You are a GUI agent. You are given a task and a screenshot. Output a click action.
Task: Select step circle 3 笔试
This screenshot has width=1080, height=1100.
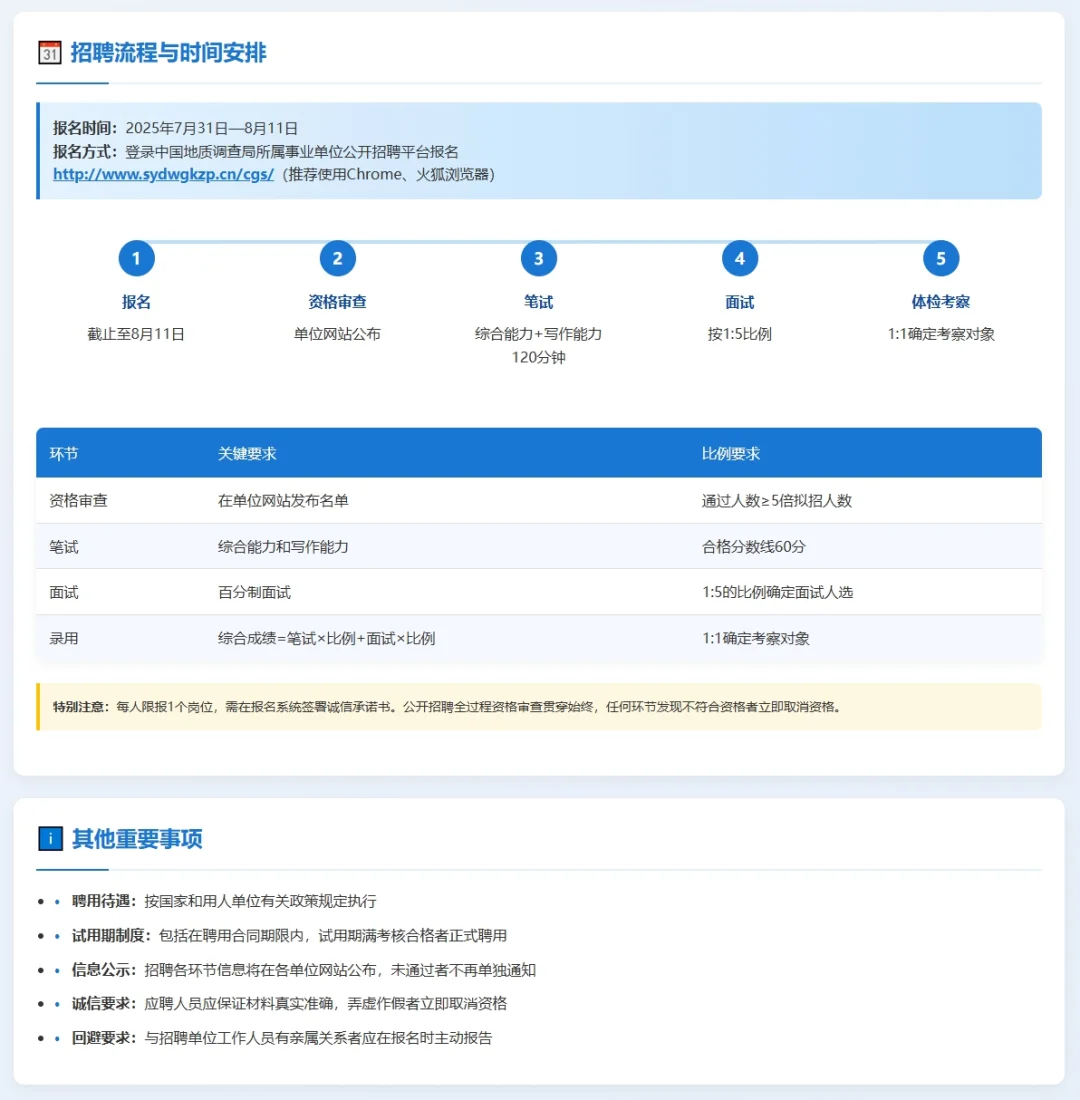[539, 258]
